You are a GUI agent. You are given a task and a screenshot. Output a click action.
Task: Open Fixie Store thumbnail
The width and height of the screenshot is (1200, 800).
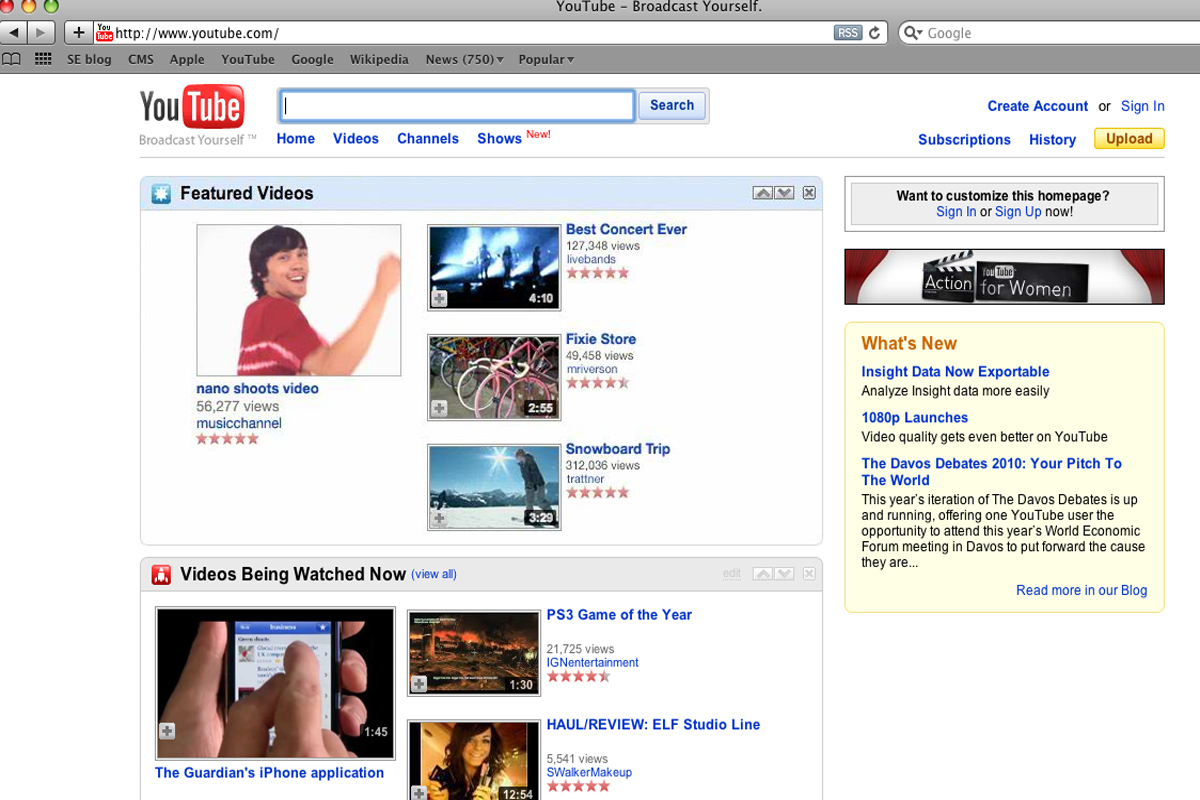pyautogui.click(x=494, y=377)
